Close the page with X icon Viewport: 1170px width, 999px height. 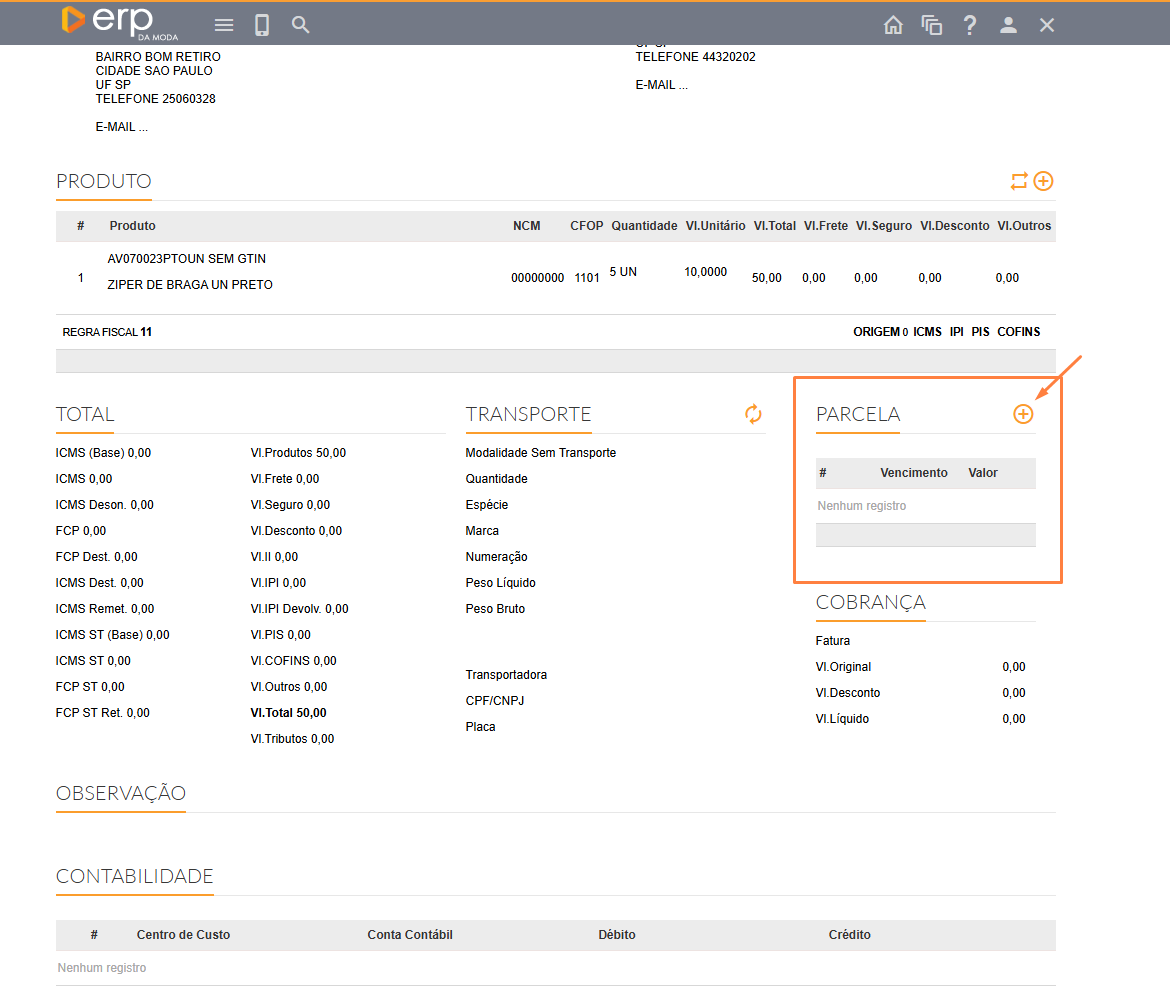1047,25
